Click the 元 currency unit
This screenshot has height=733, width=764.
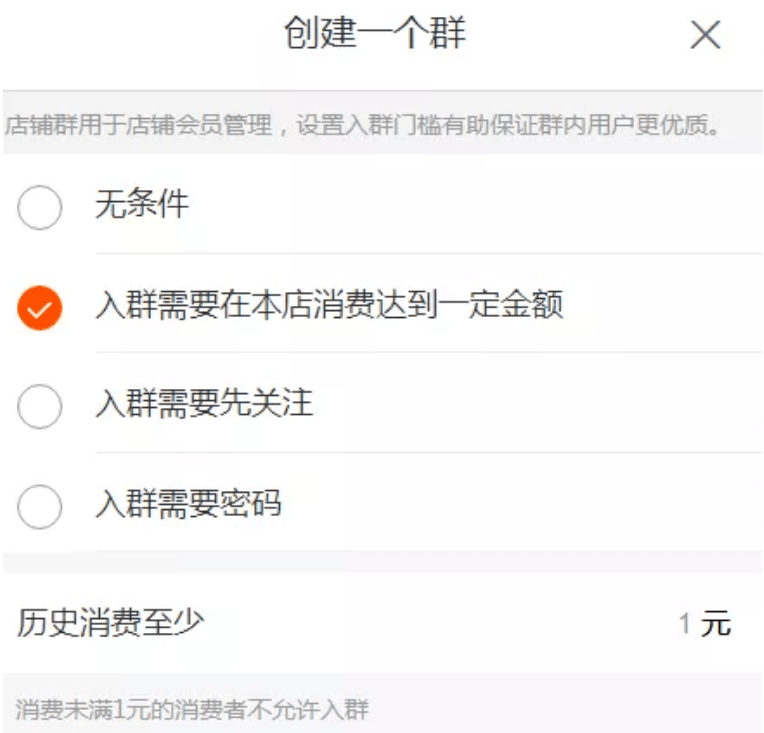[716, 625]
